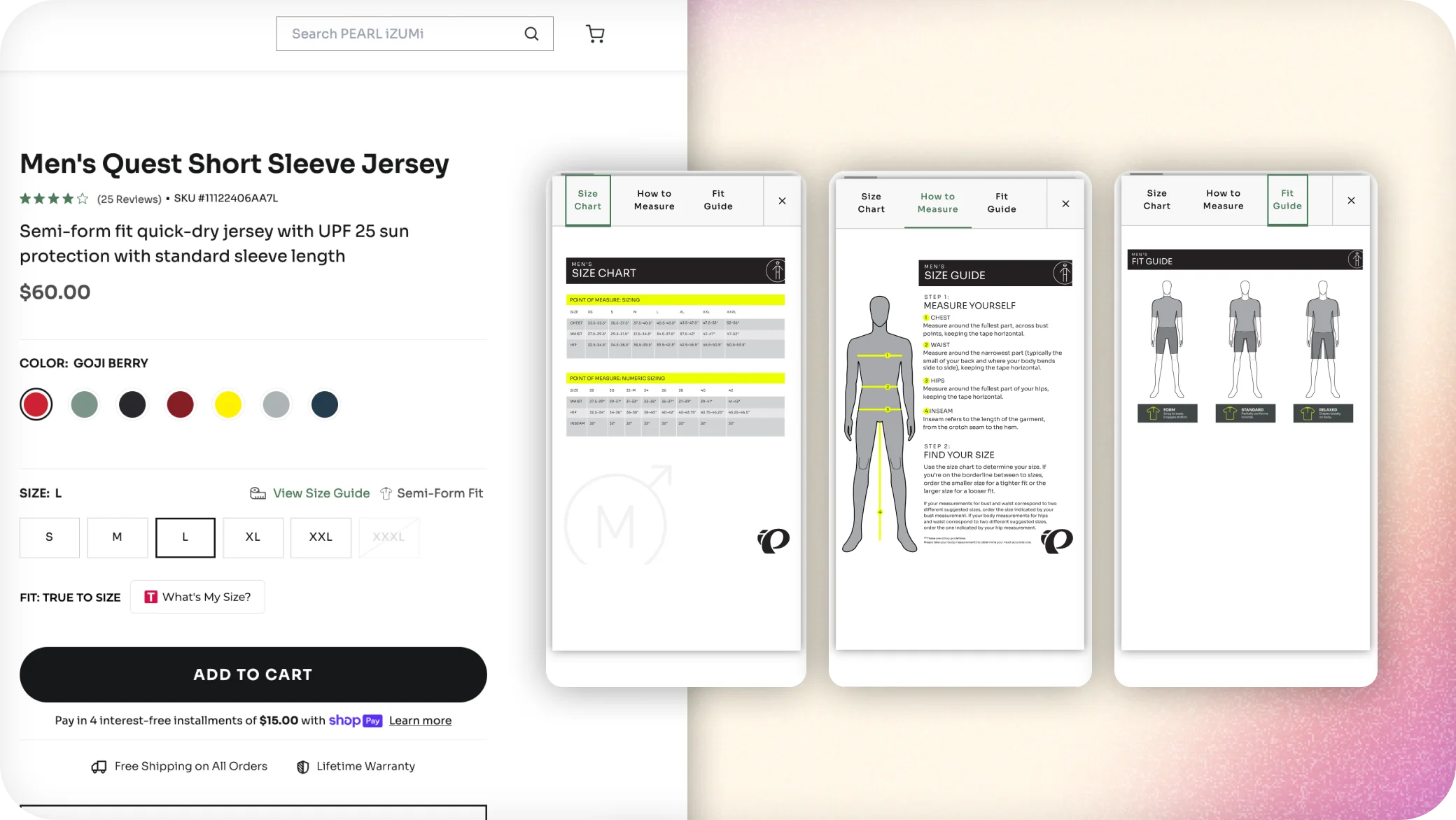Click the delivery truck icon for Free Shipping

(99, 767)
